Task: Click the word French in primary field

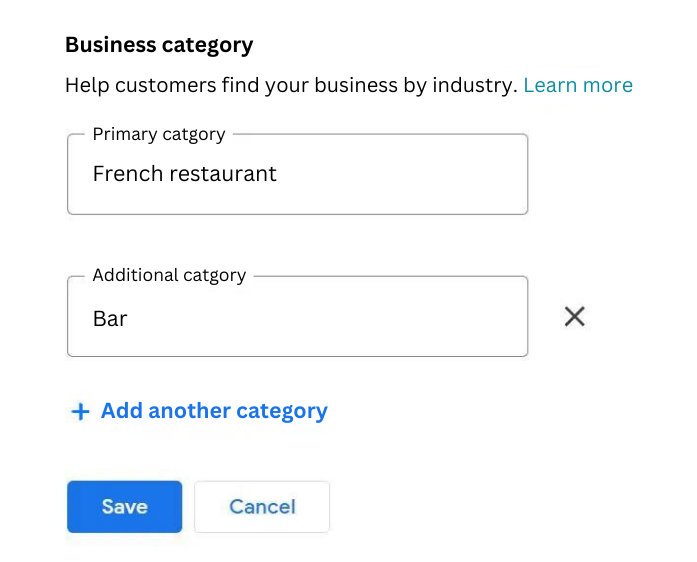Action: pos(126,174)
